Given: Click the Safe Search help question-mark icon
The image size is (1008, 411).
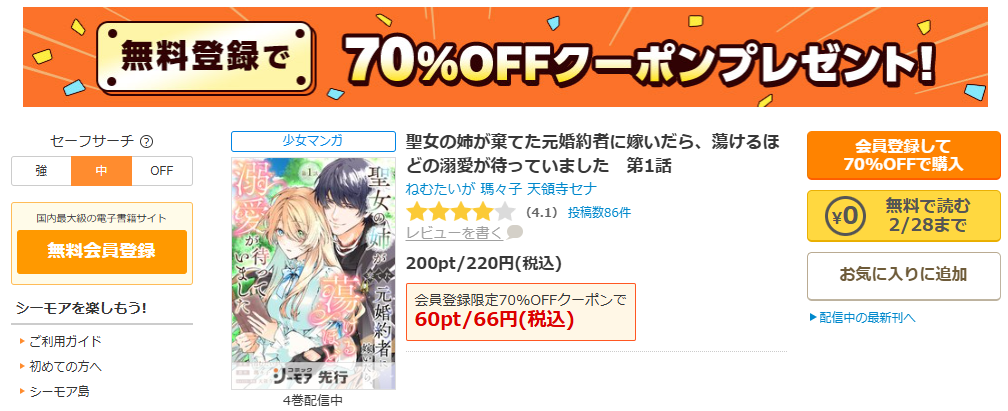Looking at the screenshot, I should [147, 142].
